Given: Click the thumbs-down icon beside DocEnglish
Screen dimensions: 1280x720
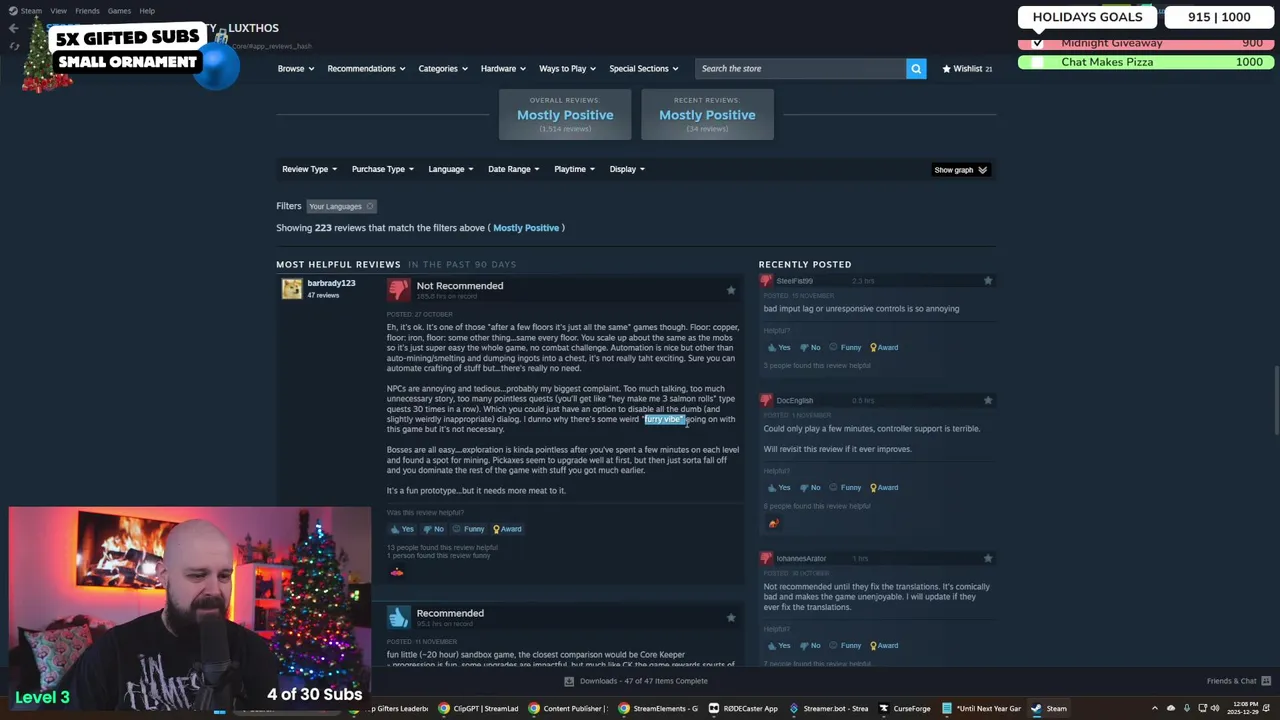Looking at the screenshot, I should pos(767,400).
